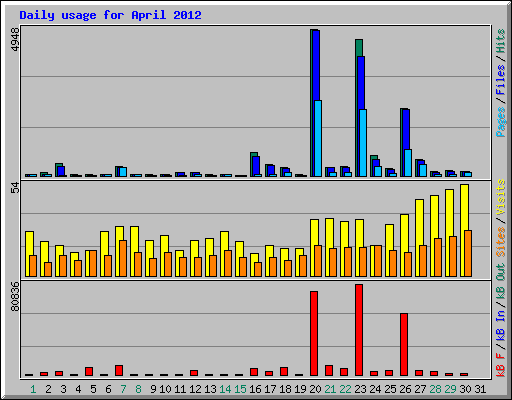
Task: Select day 30 label on the x-axis
Action: point(465,389)
